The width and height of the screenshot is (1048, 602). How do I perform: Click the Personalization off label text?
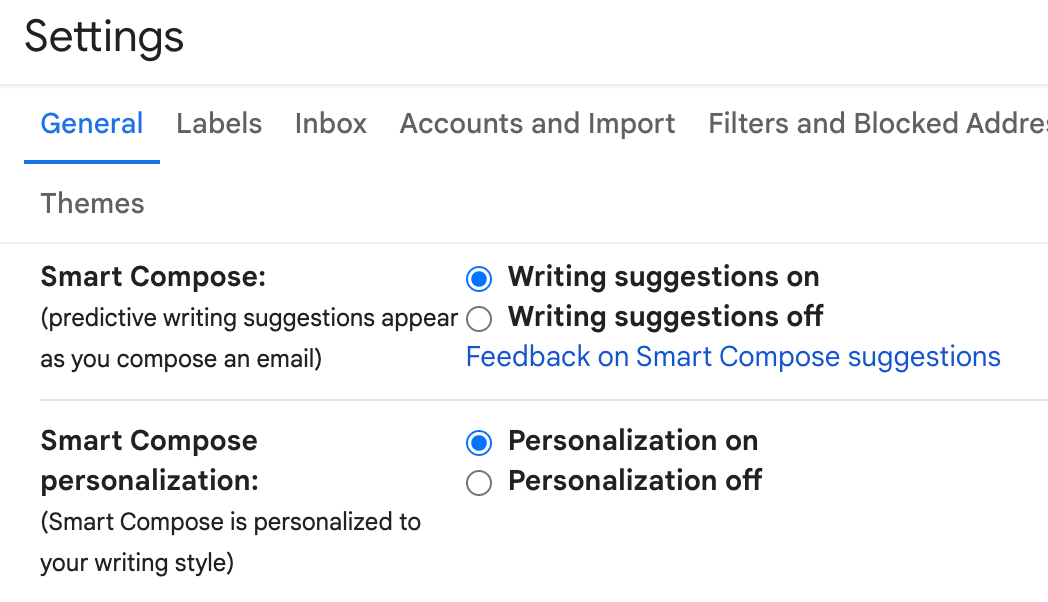point(635,481)
